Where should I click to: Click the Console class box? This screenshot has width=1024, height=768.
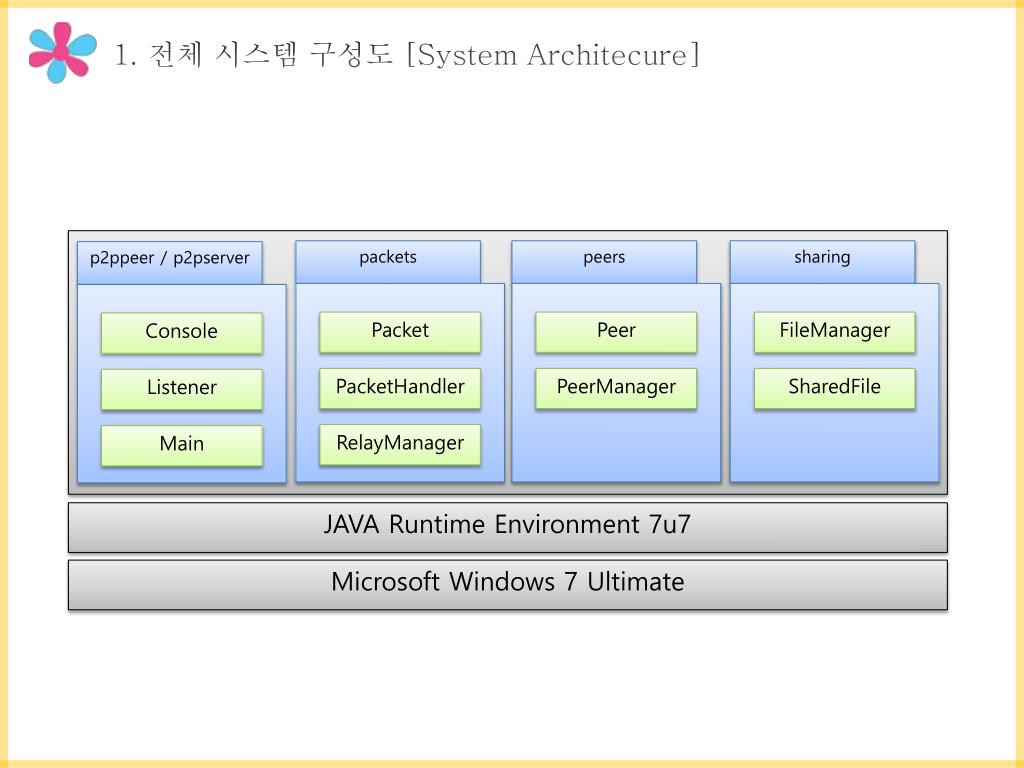tap(182, 333)
